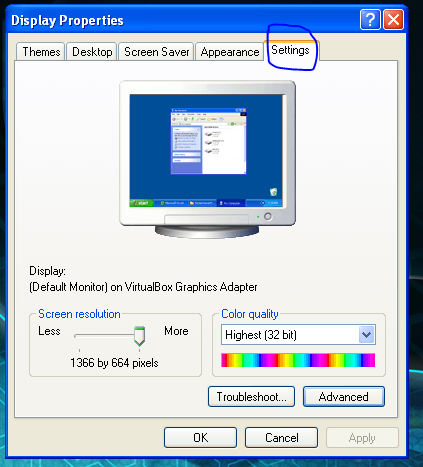Viewport: 423px width, 467px height.
Task: Open the Desktop tab
Action: [x=92, y=52]
